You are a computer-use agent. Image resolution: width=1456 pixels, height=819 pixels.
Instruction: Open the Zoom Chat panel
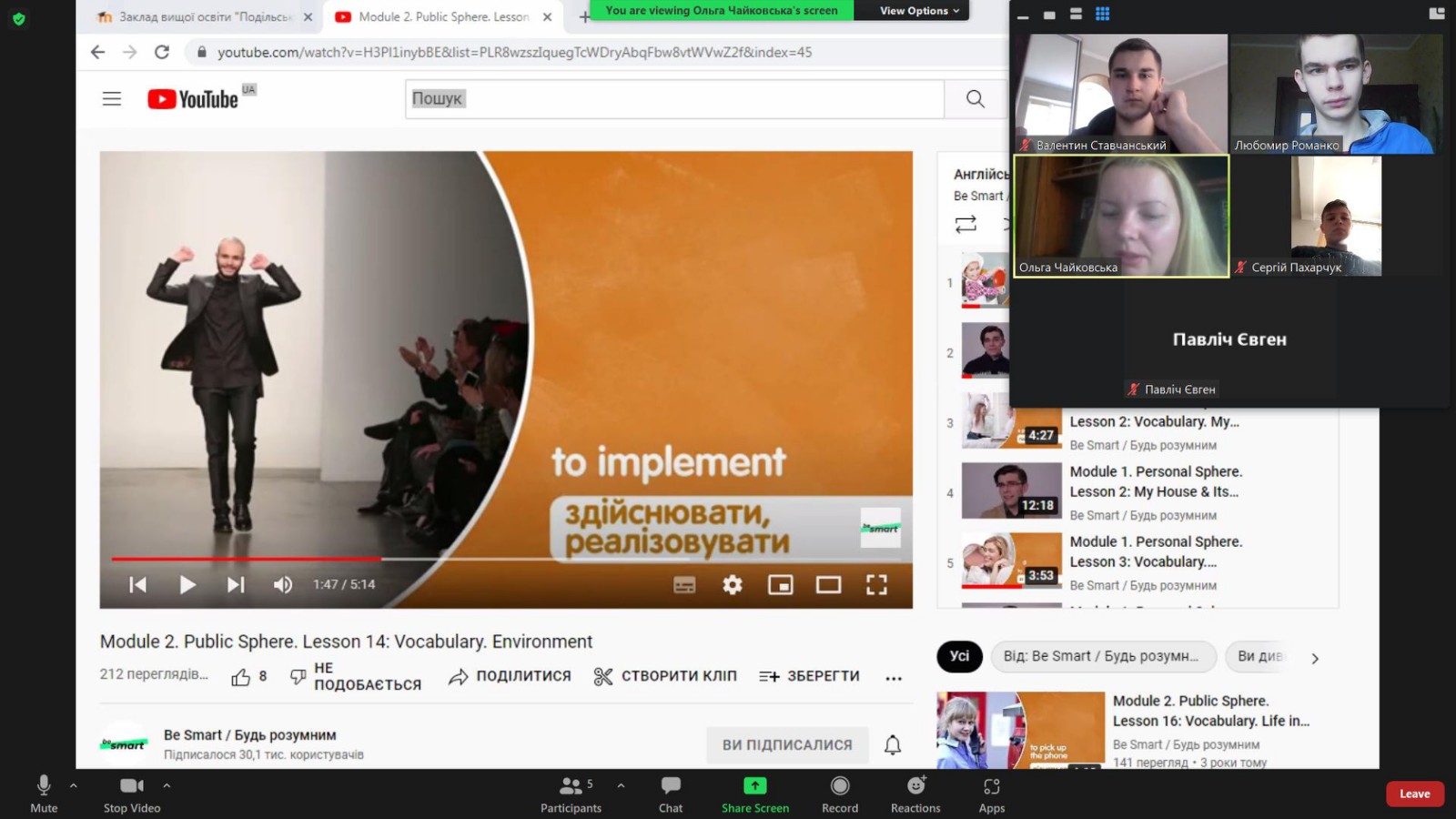(x=670, y=794)
